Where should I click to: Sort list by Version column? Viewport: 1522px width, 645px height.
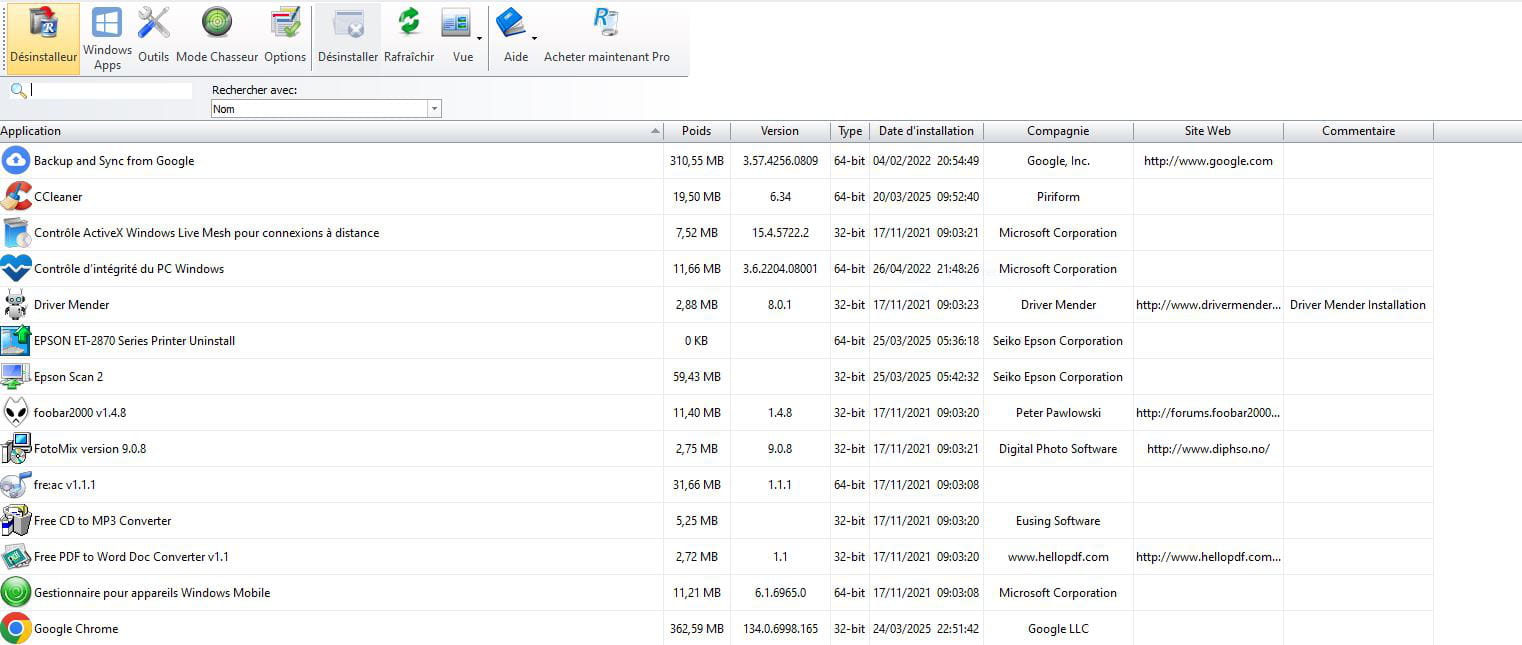click(780, 131)
